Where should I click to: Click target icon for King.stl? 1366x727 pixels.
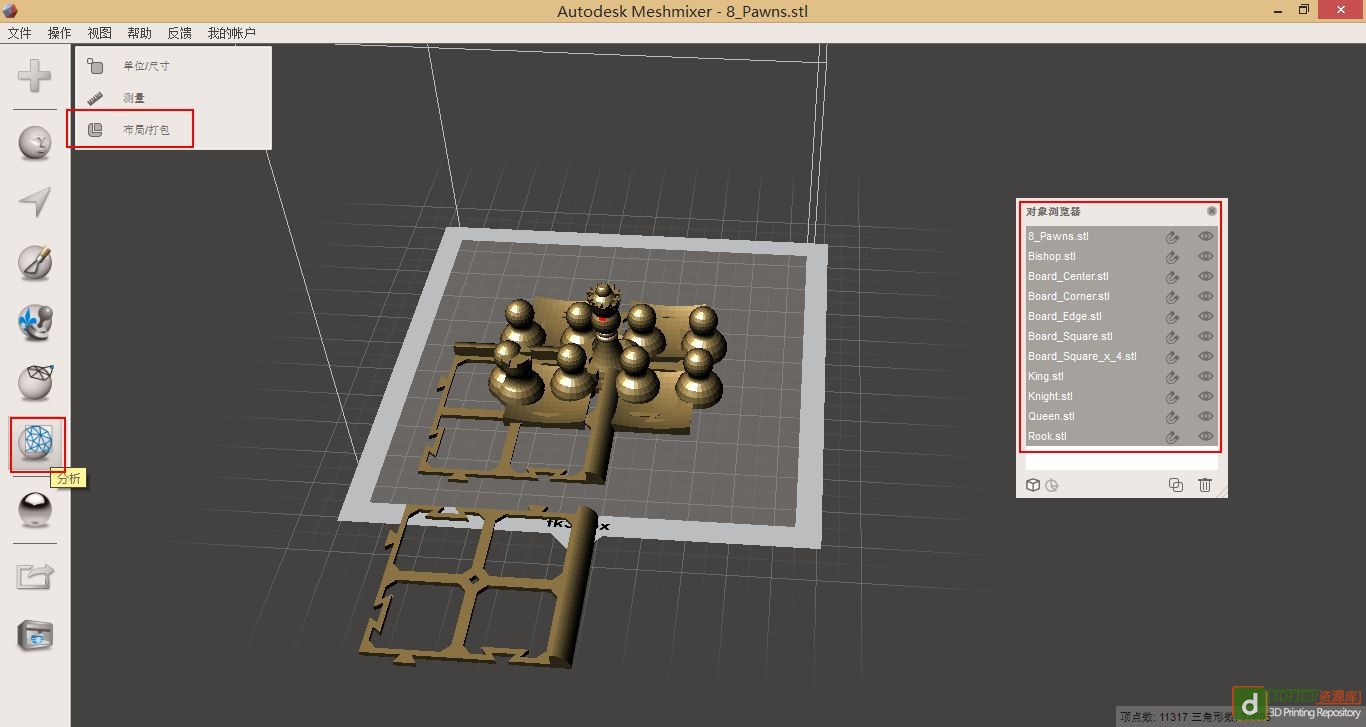[1172, 377]
